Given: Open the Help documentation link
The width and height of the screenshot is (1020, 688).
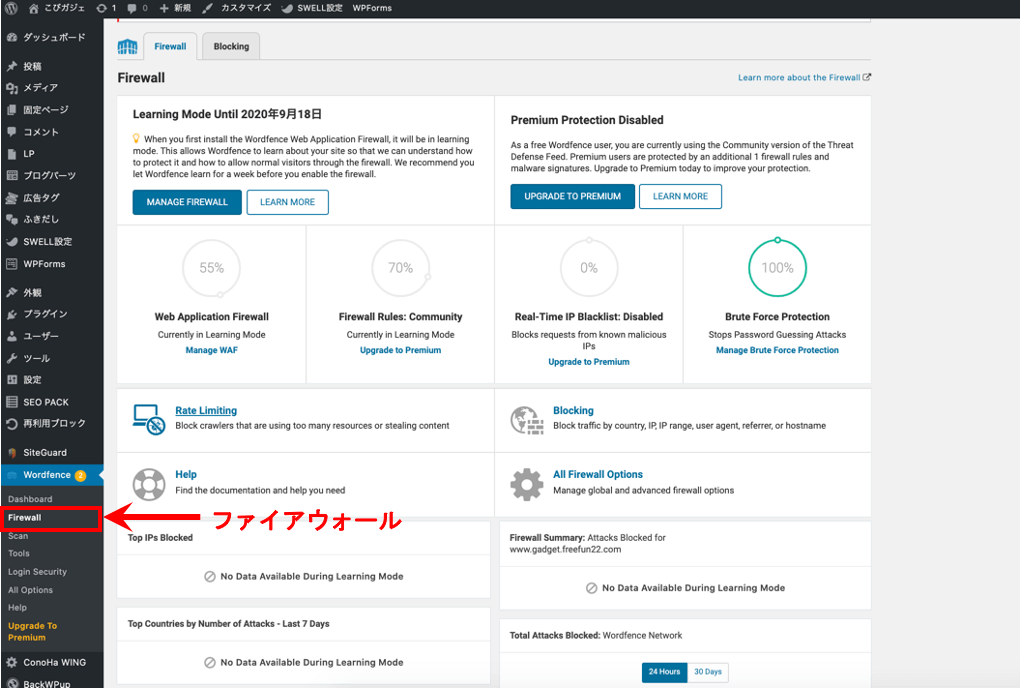Looking at the screenshot, I should [185, 474].
